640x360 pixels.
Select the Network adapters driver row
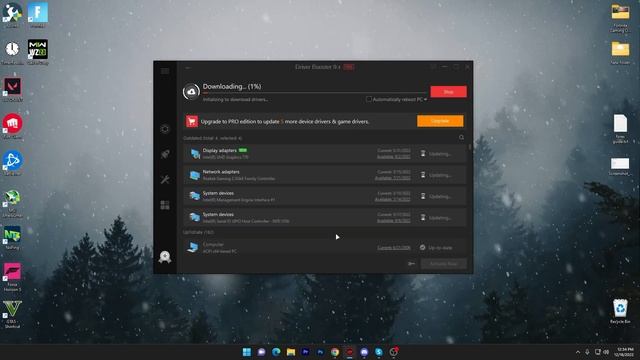click(x=324, y=175)
